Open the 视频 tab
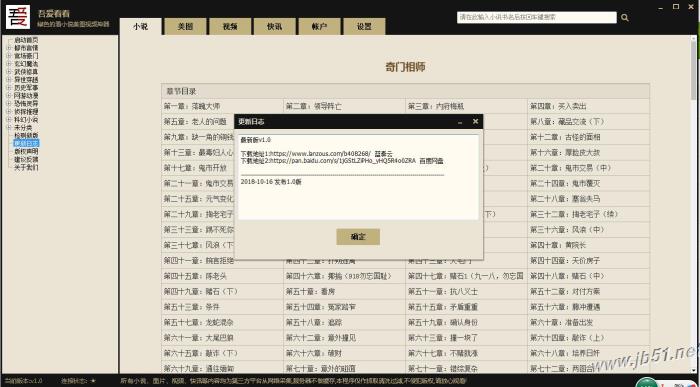This screenshot has height=387, width=700. 230,26
